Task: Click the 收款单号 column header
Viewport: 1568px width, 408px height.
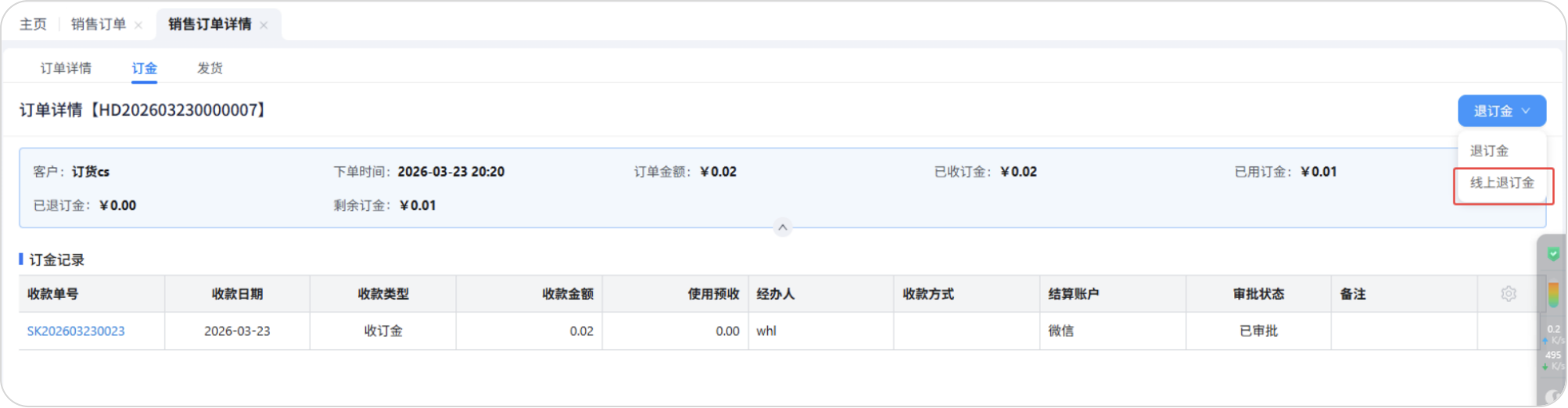Action: pos(53,294)
